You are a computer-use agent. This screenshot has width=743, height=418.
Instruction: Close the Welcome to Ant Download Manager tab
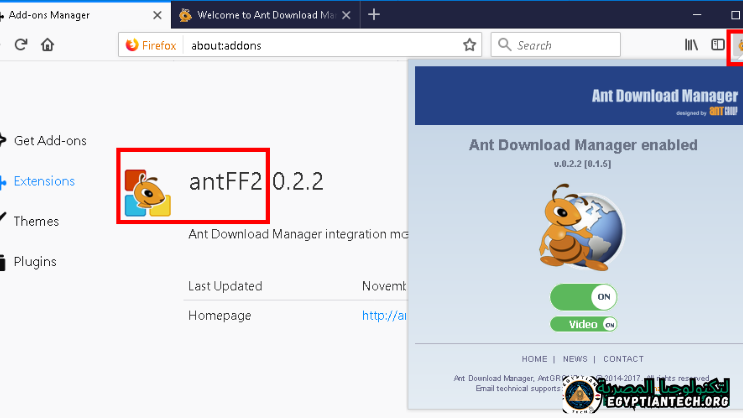346,15
